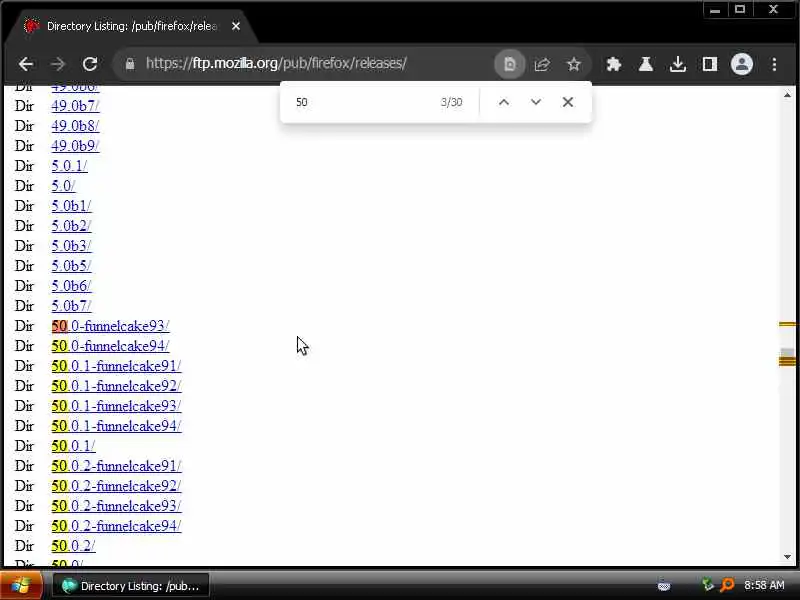Bookmark this page with the star
Image resolution: width=800 pixels, height=600 pixels.
point(574,64)
